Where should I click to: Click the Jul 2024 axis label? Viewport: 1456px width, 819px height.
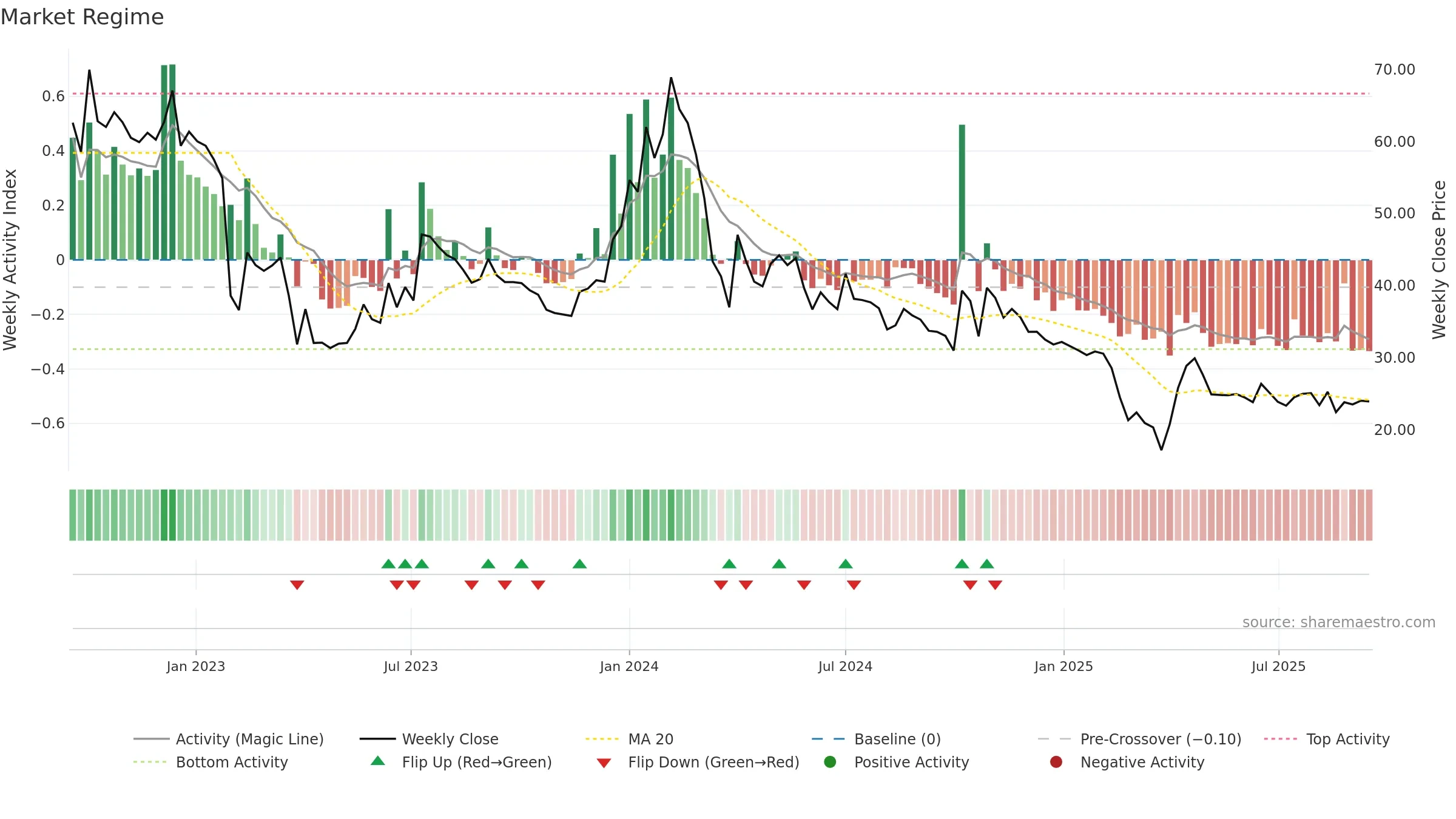(x=845, y=666)
